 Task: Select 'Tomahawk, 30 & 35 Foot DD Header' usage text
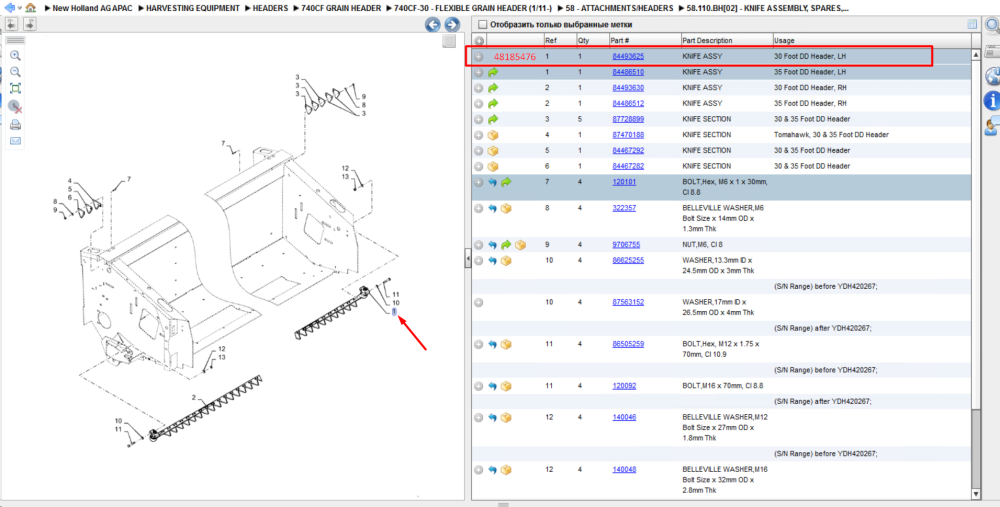831,135
